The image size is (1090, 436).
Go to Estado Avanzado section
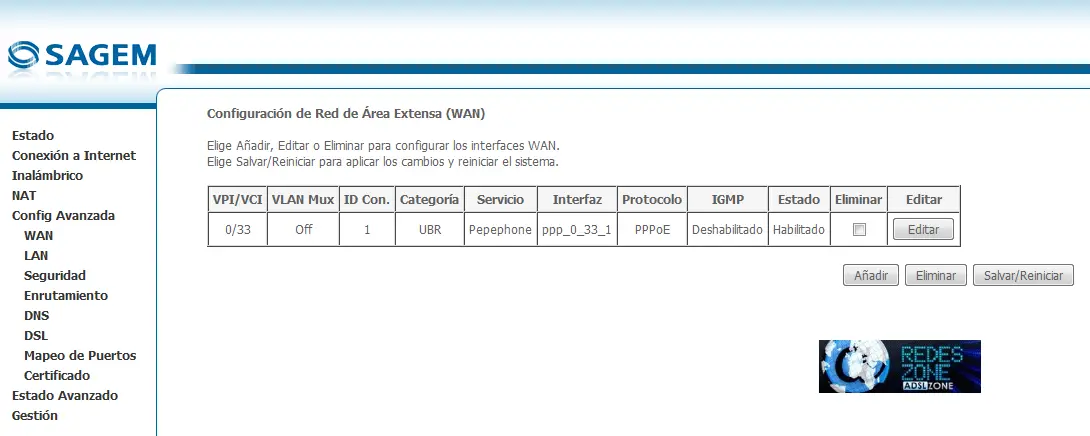[x=65, y=396]
